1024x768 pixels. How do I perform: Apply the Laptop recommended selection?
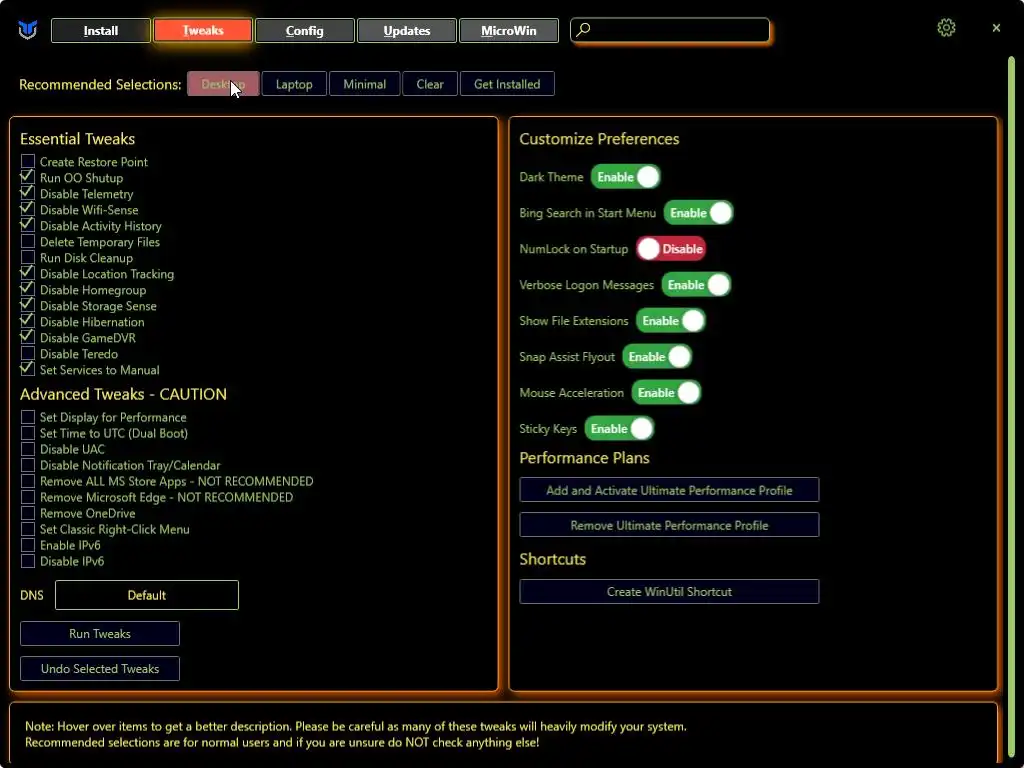click(x=294, y=84)
